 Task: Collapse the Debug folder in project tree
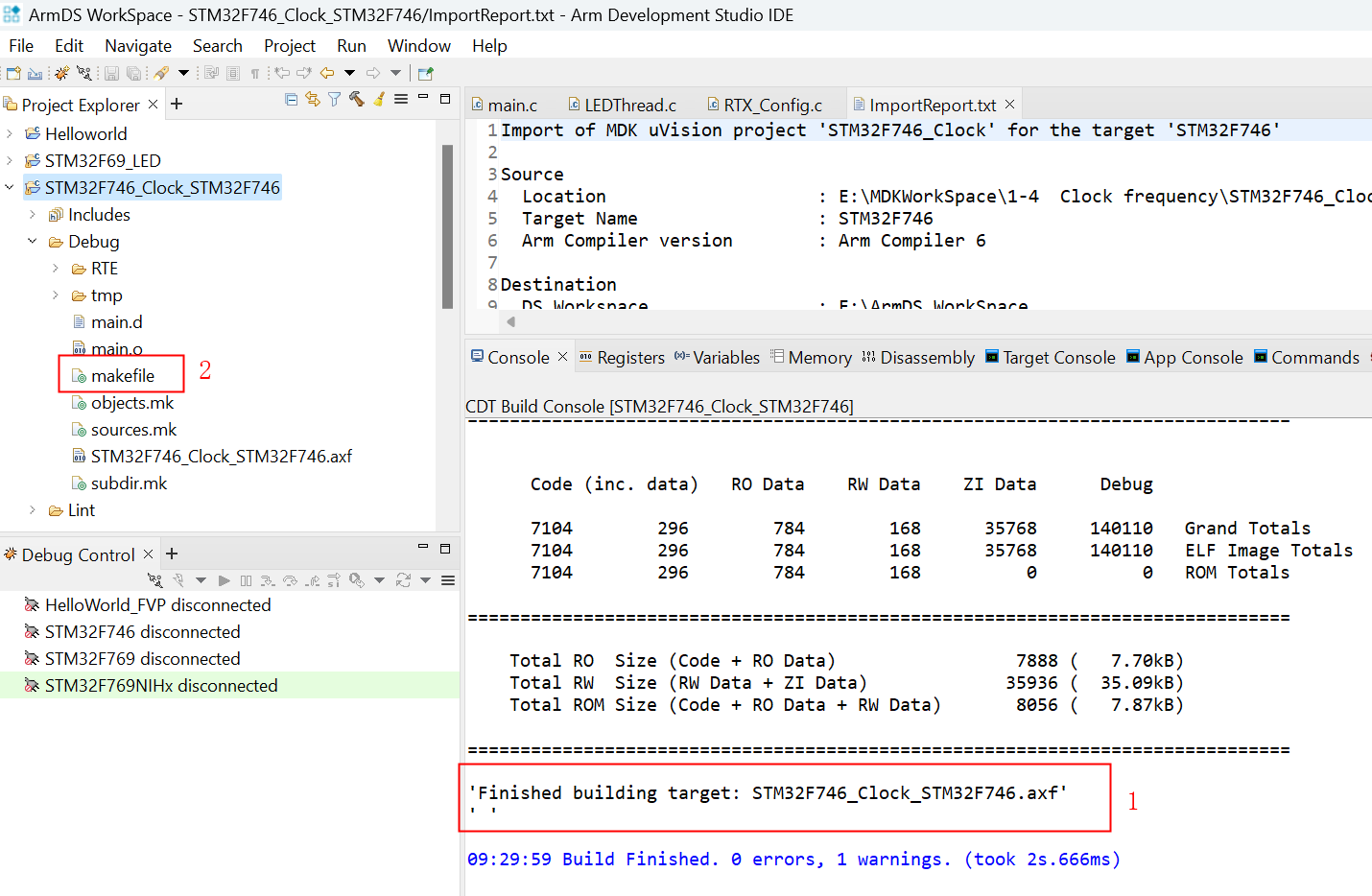pos(33,242)
